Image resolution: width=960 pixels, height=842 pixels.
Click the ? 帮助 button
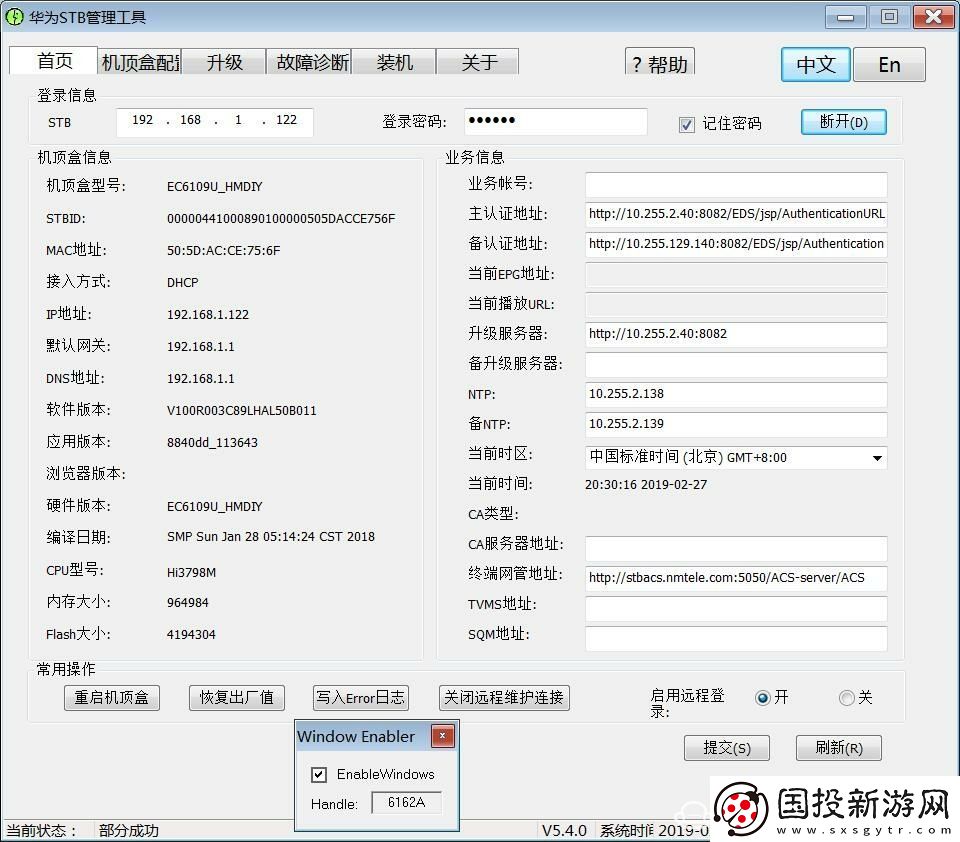[x=659, y=62]
